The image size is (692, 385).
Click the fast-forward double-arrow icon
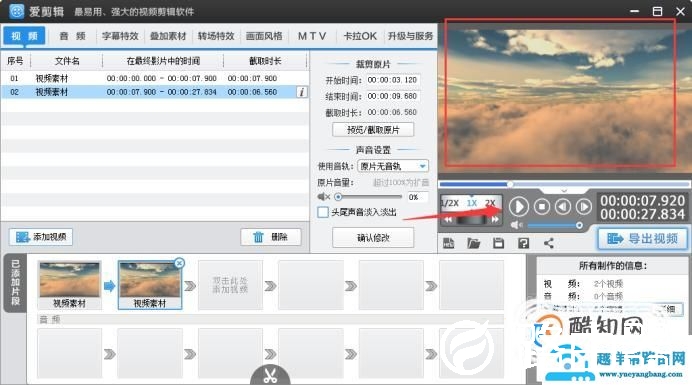coord(495,219)
